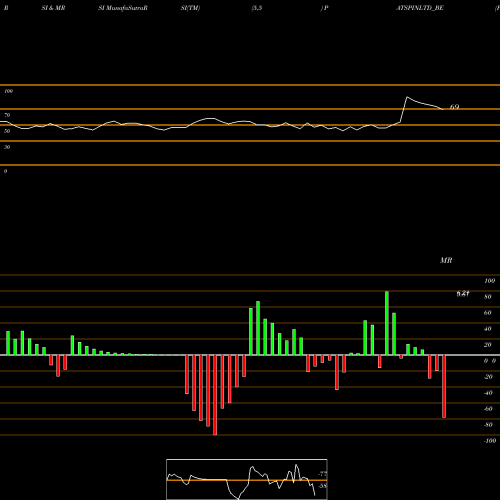Screen dimensions: 500x500
Task: Click the -80 label on MR axis
Action: pyautogui.click(x=488, y=425)
